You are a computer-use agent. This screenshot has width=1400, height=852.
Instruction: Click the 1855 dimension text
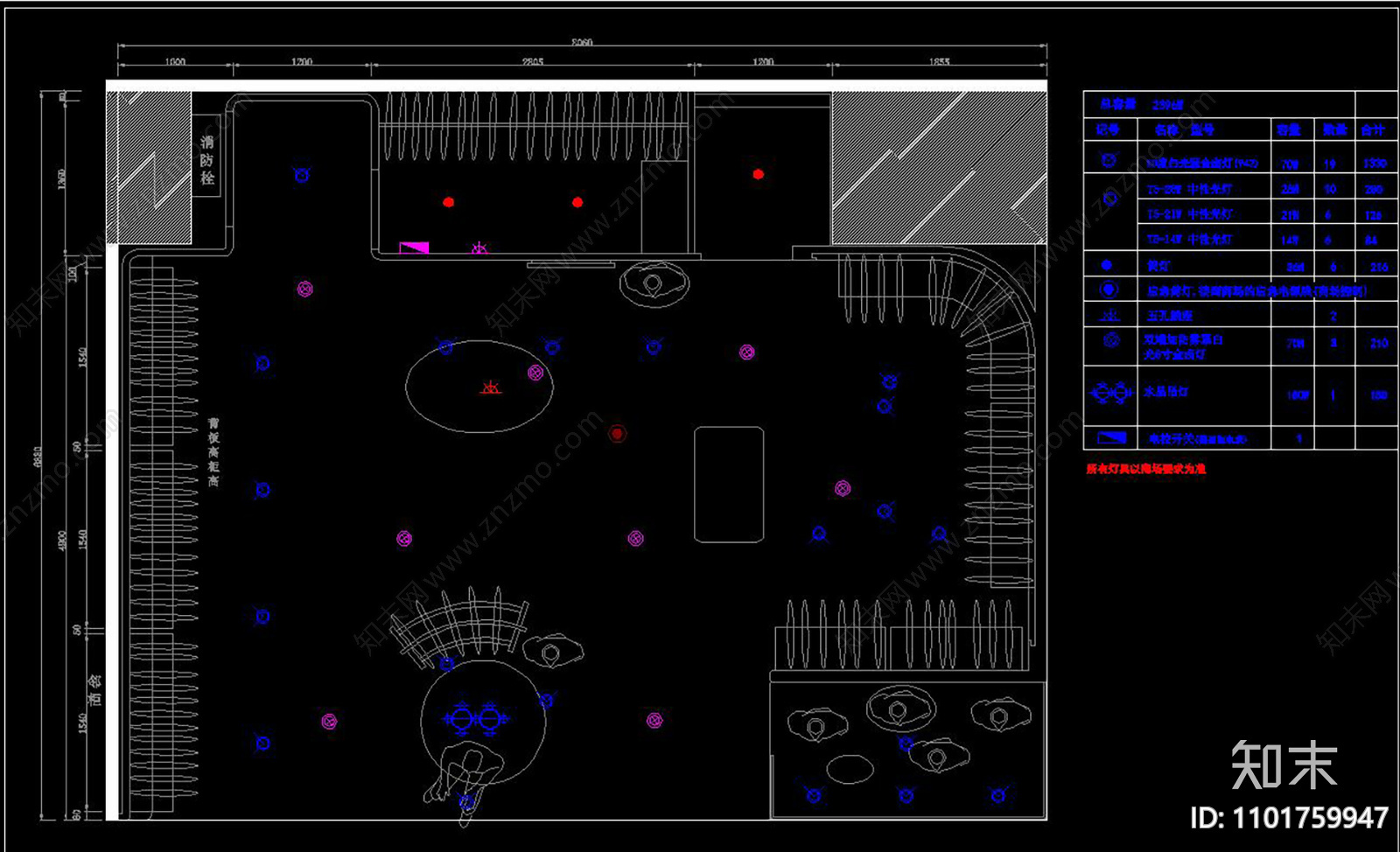pos(939,62)
